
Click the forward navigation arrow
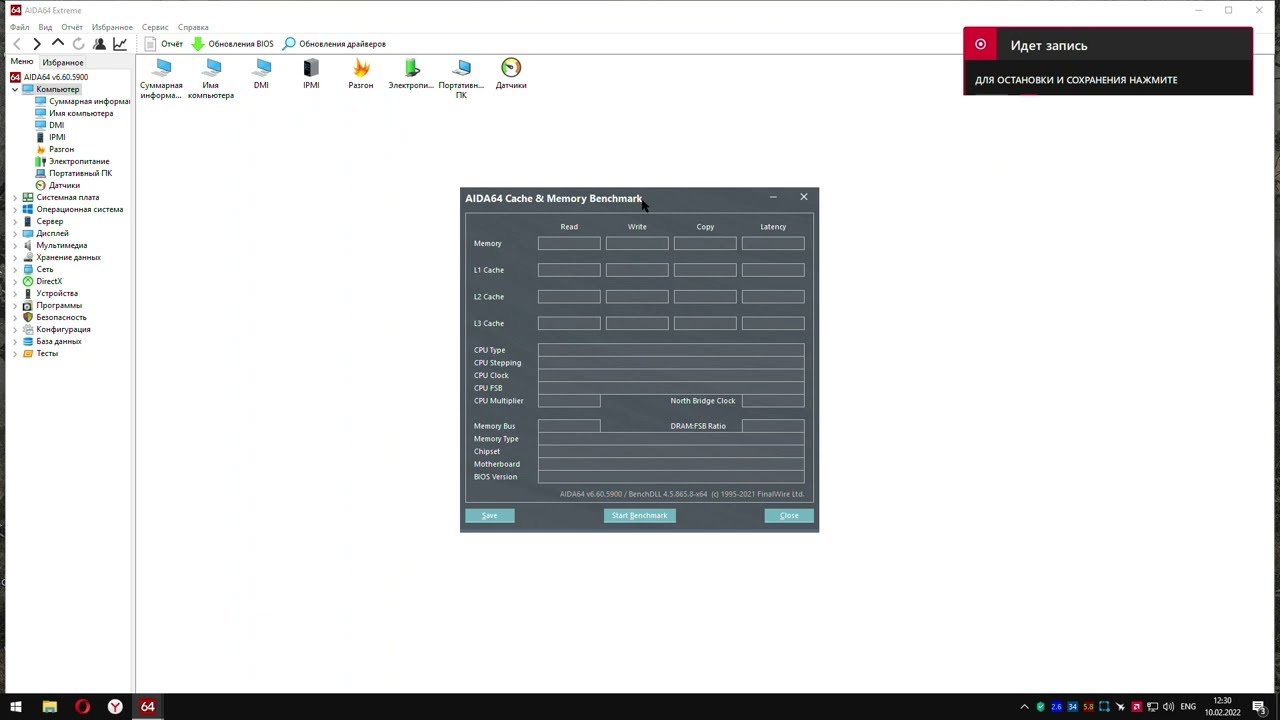coord(37,44)
